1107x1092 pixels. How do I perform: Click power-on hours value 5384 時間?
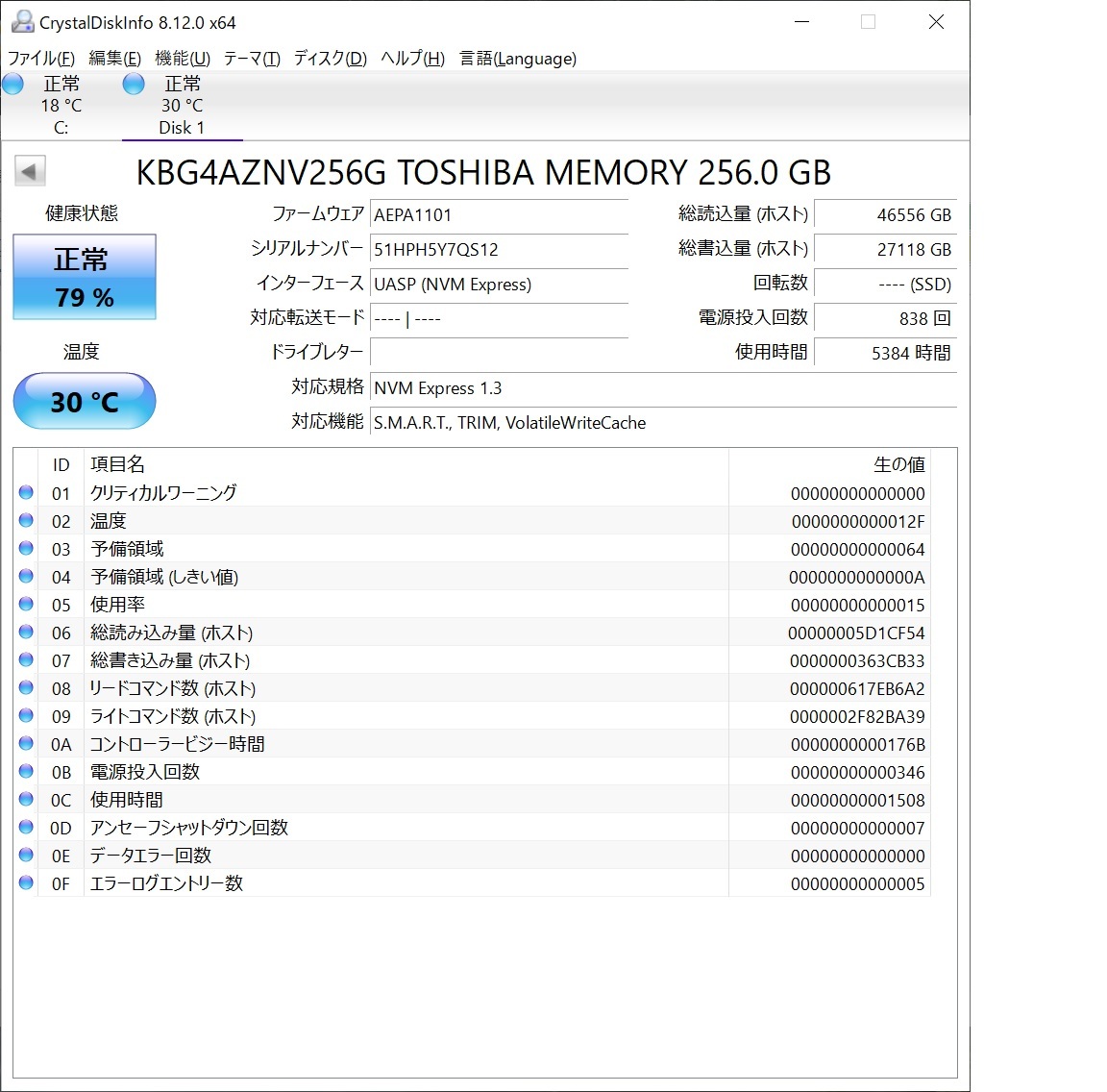tap(885, 353)
